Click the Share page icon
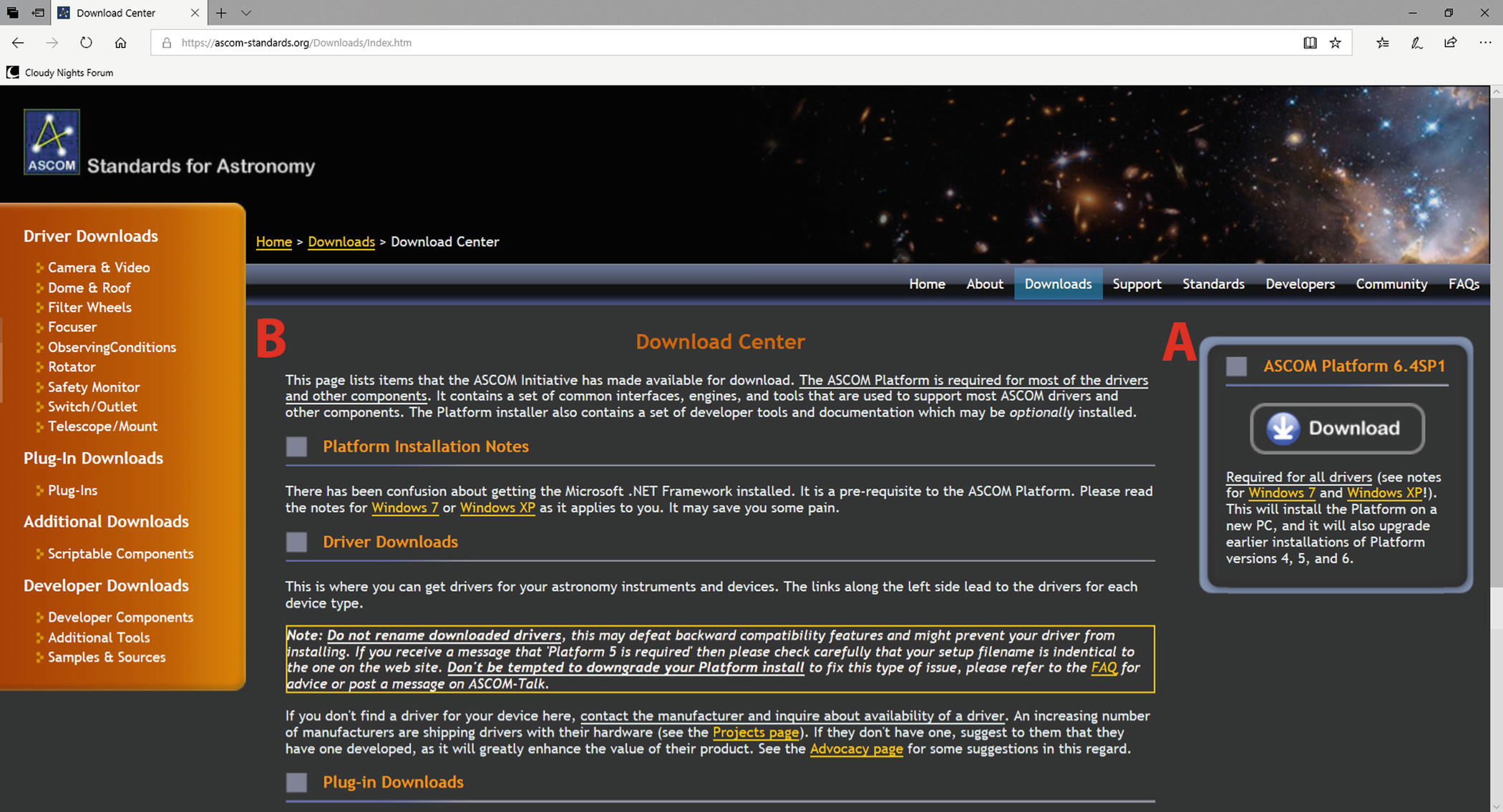The width and height of the screenshot is (1503, 812). coord(1451,43)
